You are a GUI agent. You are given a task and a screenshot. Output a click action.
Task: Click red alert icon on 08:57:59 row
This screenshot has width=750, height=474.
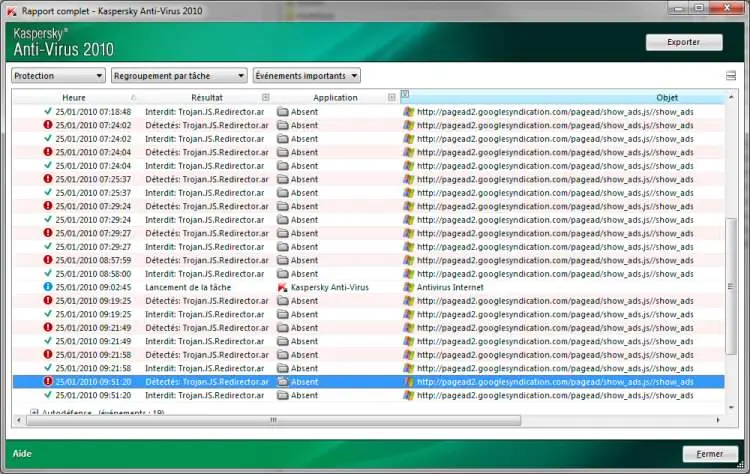(x=48, y=260)
